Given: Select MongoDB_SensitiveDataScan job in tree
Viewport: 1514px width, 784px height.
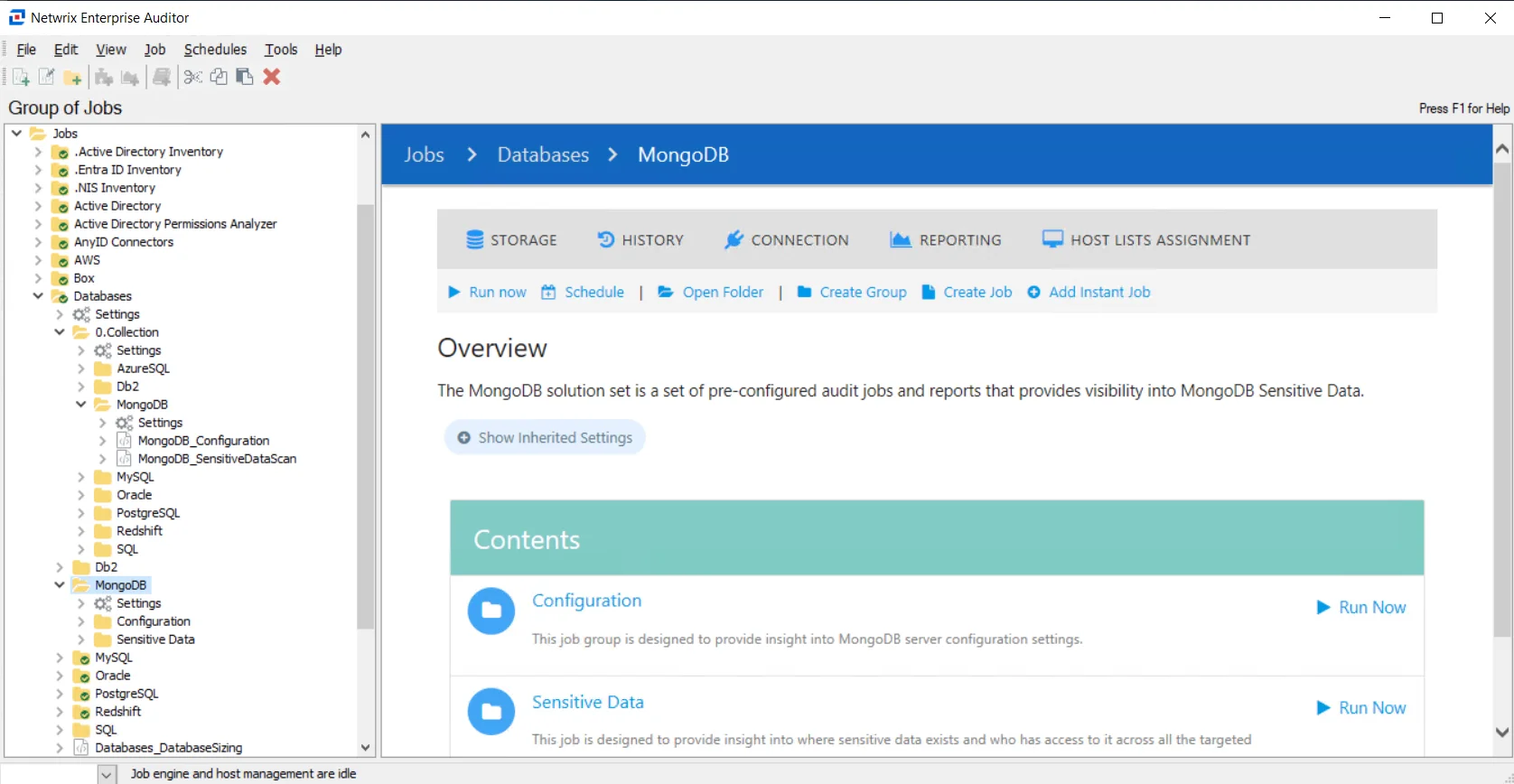Looking at the screenshot, I should coord(217,459).
